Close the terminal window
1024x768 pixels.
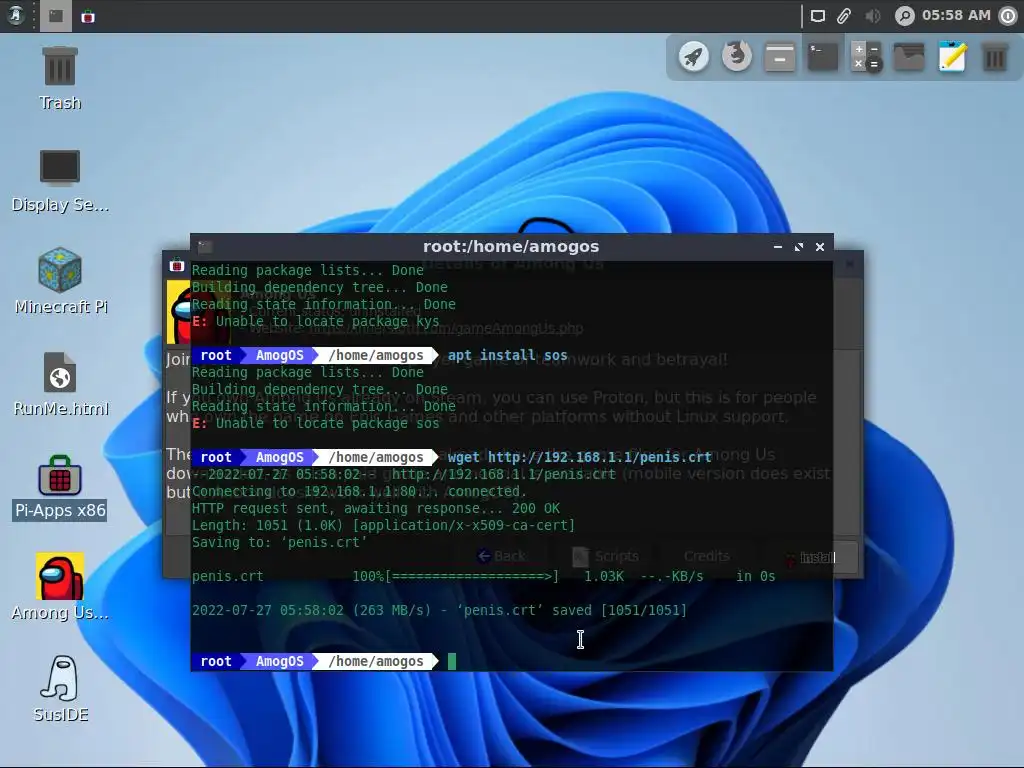(x=820, y=247)
